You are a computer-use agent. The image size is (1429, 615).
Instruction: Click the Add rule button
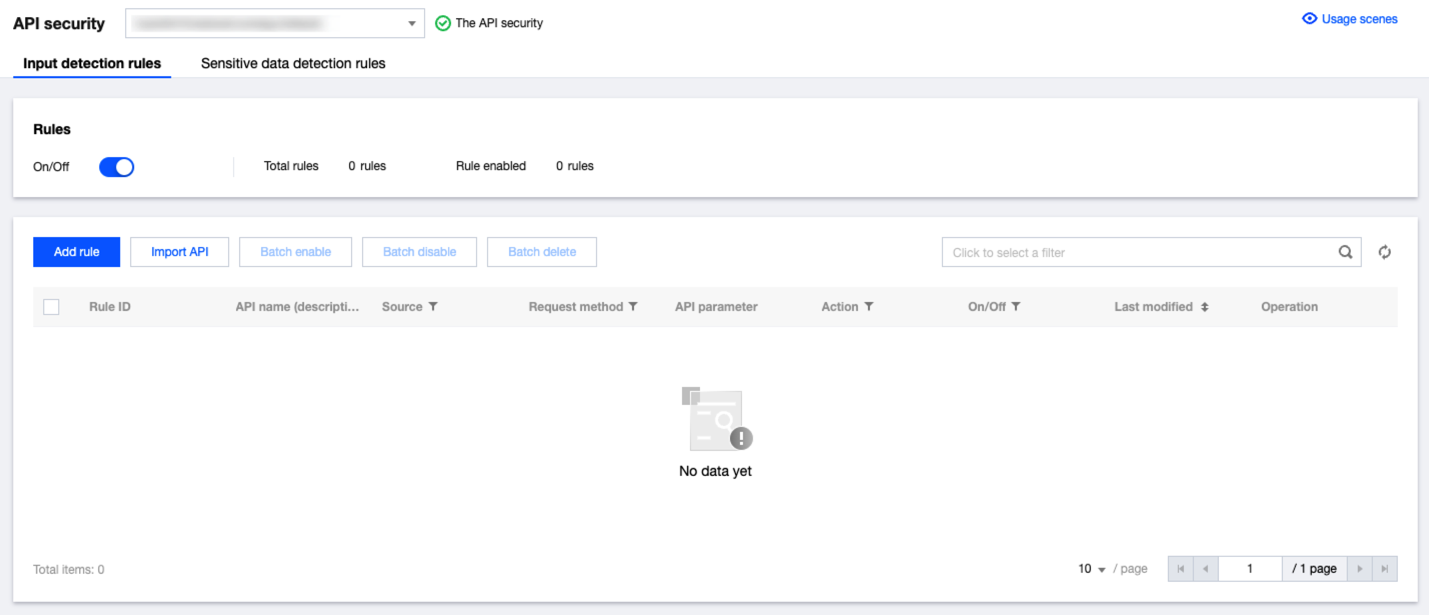[77, 252]
